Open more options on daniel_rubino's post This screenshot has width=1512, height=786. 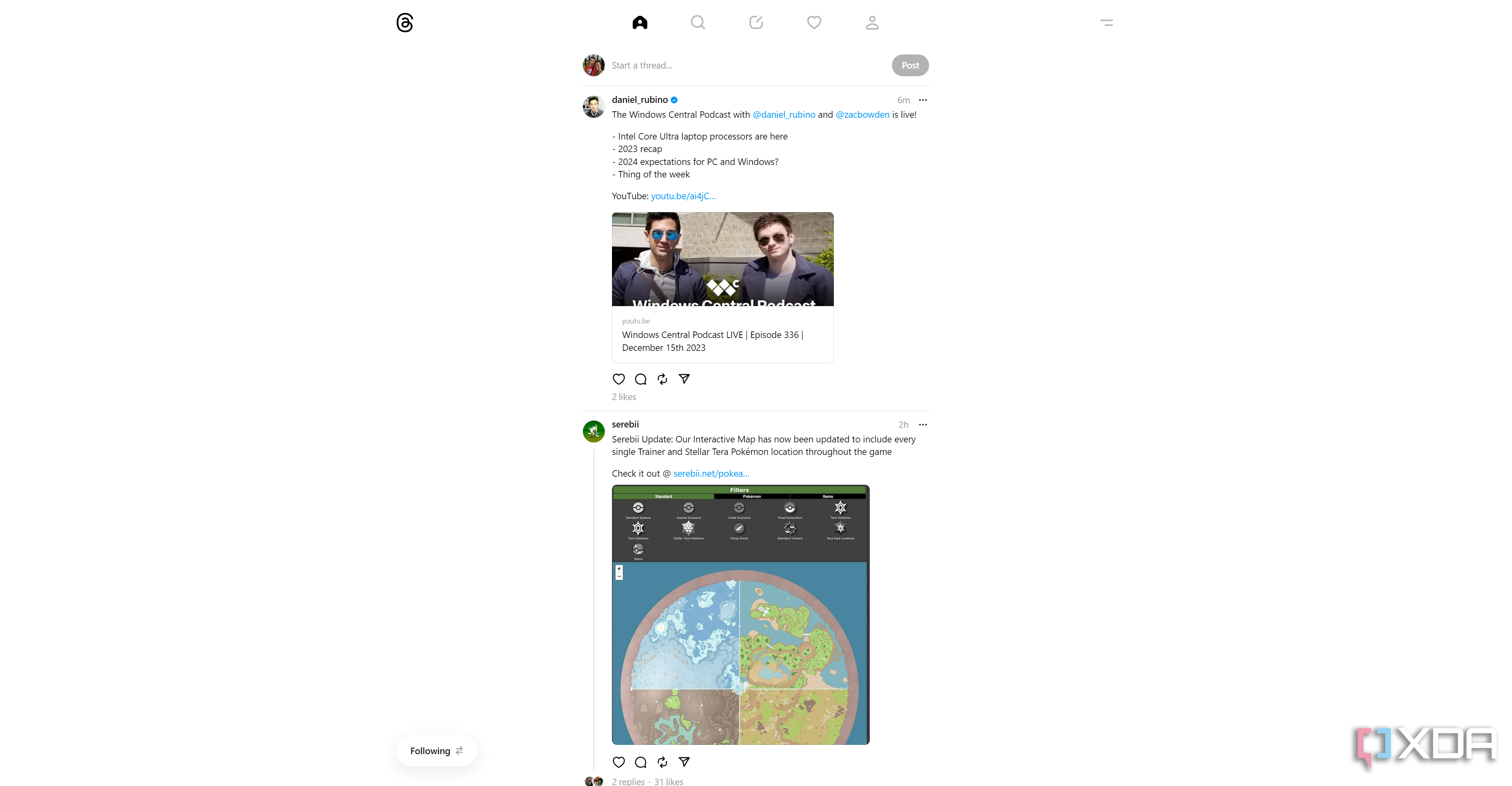click(923, 100)
